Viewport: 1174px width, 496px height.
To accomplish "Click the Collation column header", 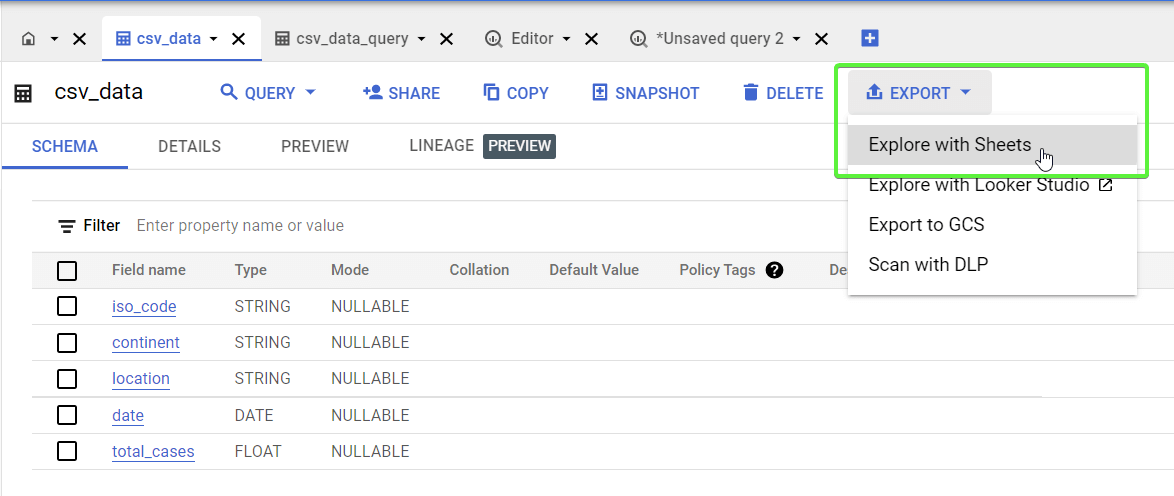I will [479, 270].
